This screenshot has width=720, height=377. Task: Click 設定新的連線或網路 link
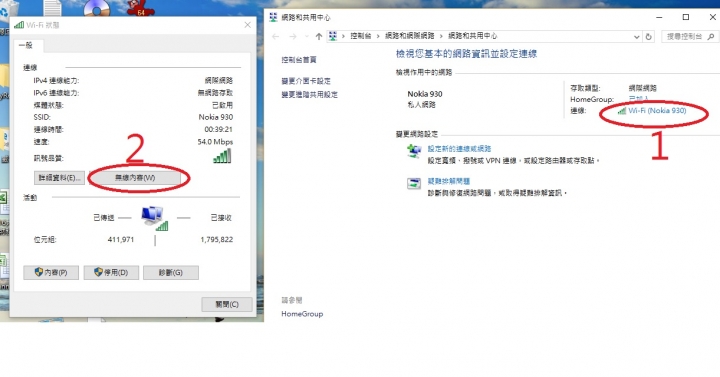pos(459,149)
